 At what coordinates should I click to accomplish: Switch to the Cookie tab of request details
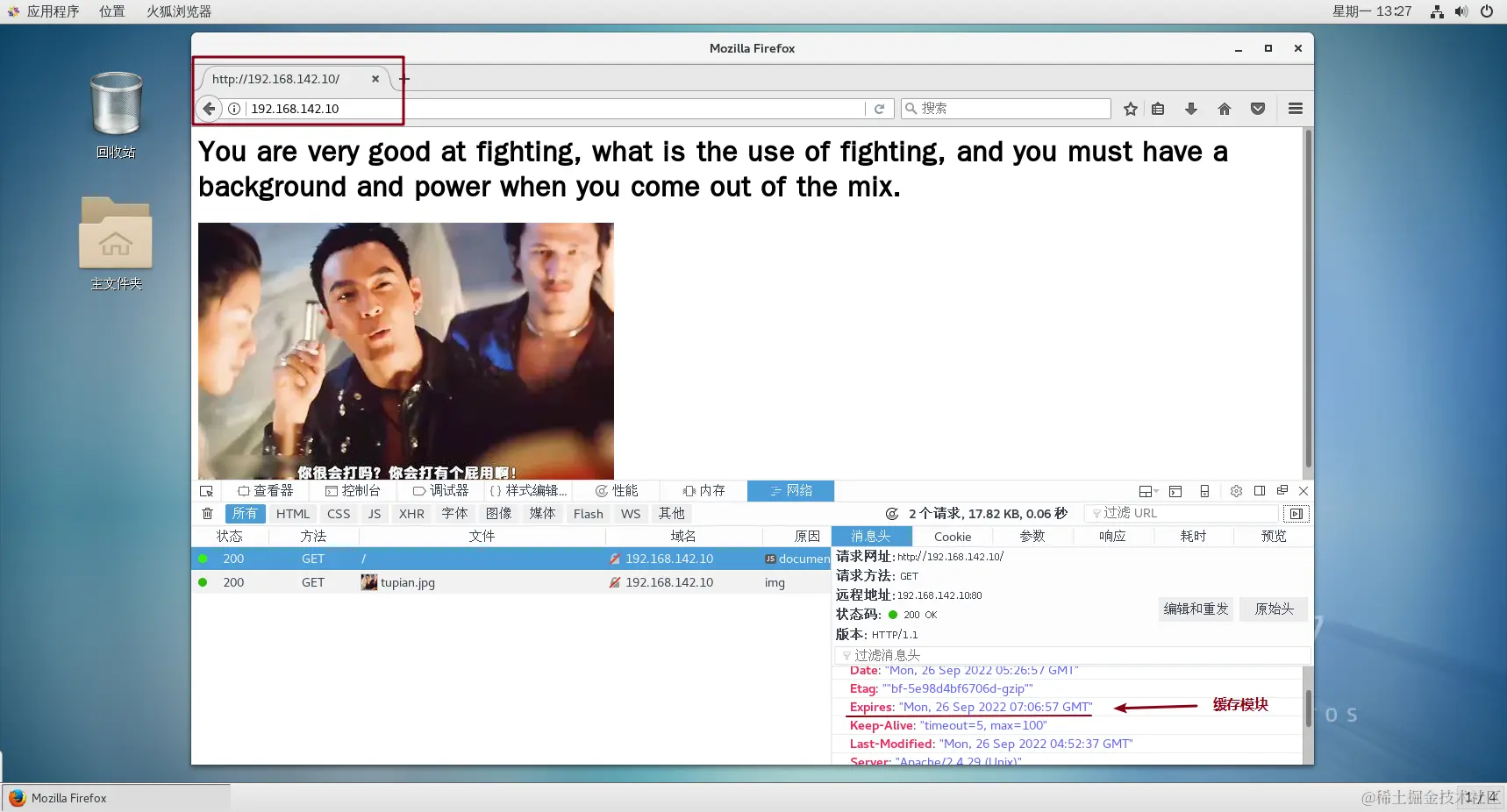coord(953,536)
